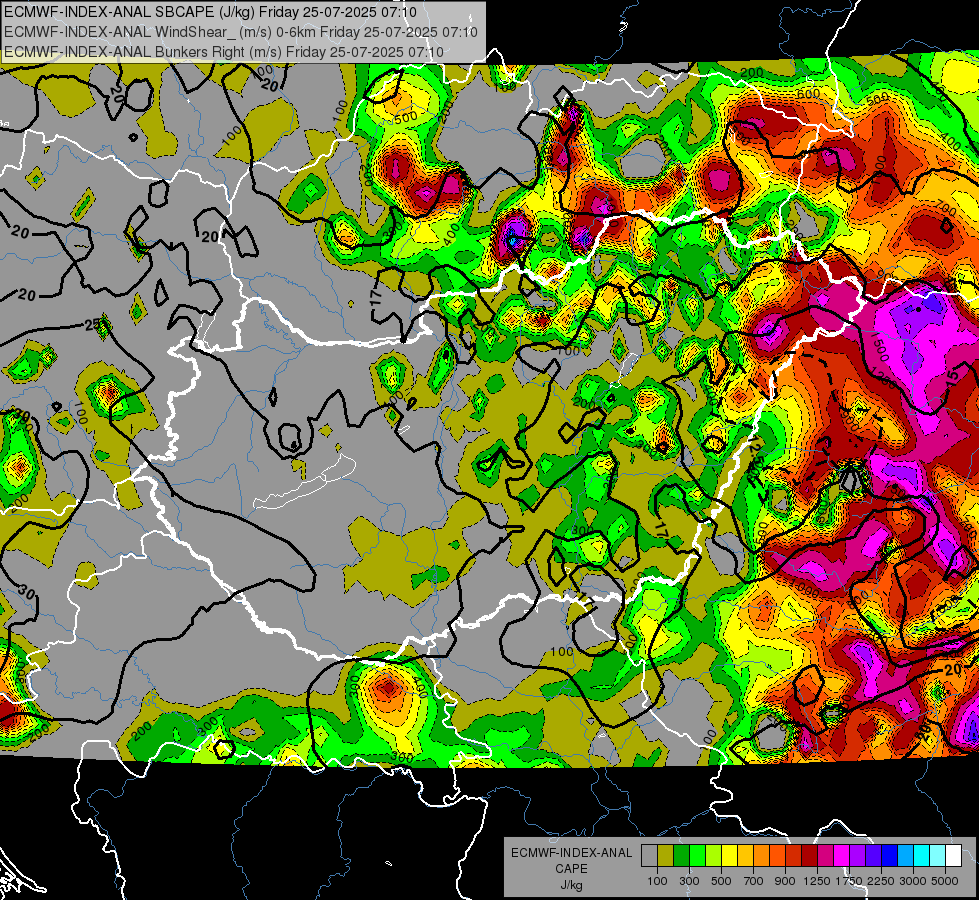The height and width of the screenshot is (900, 979).
Task: Click the Bunkers Right (m/s) title line
Action: pyautogui.click(x=224, y=52)
